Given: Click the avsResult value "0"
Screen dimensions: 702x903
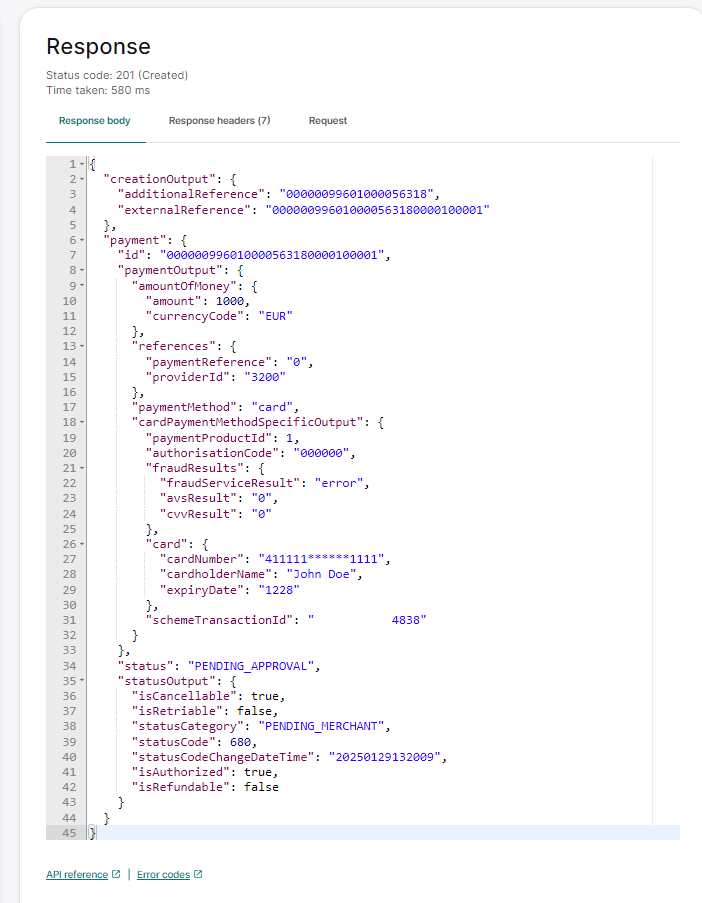Looking at the screenshot, I should (x=261, y=498).
